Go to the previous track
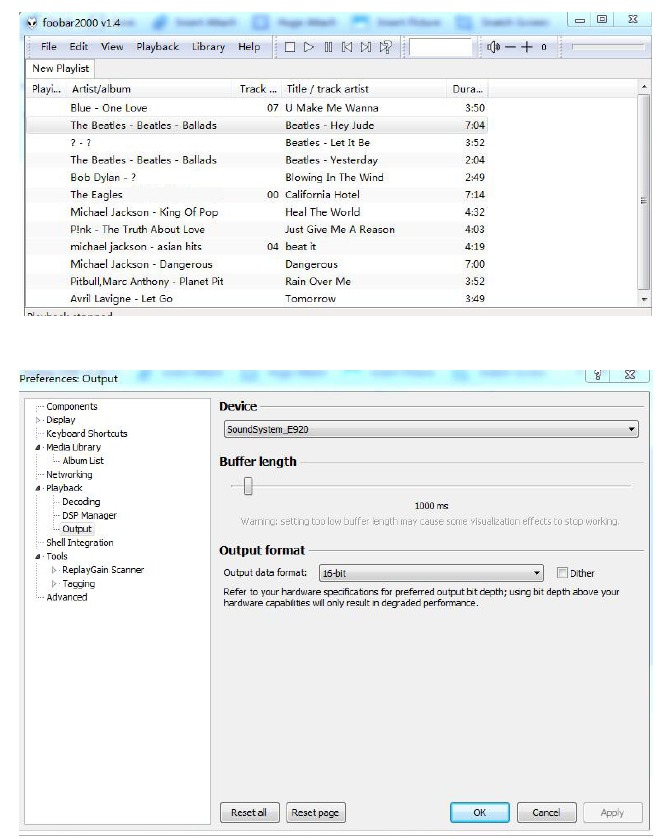Image resolution: width=658 pixels, height=839 pixels. (x=347, y=47)
